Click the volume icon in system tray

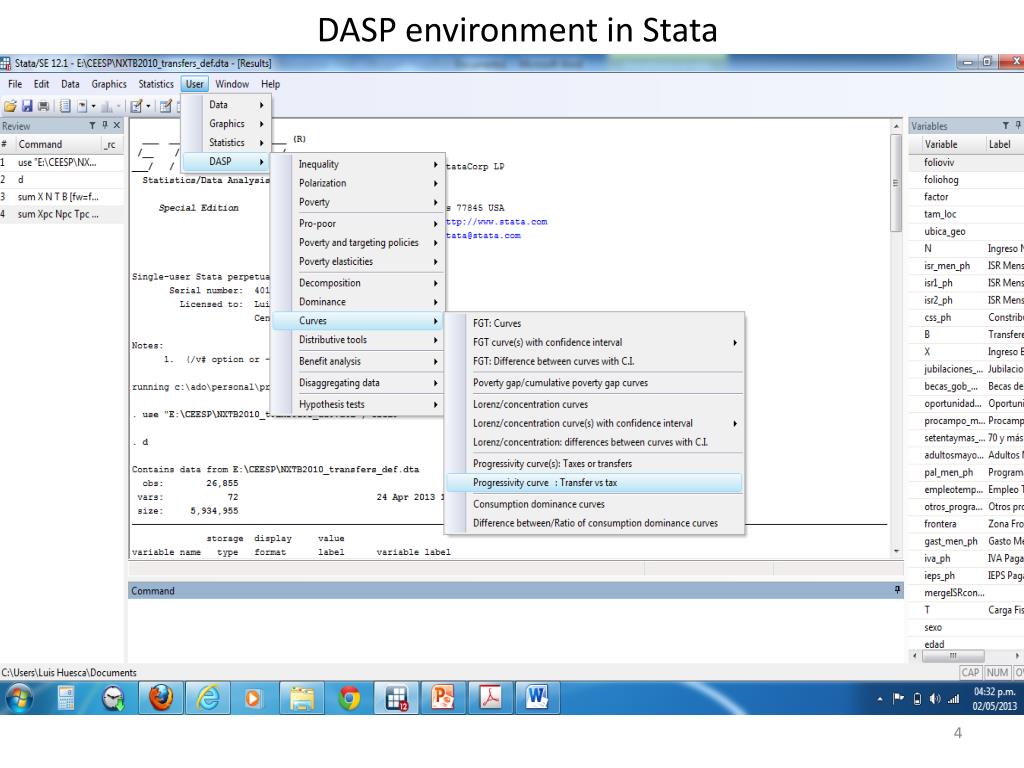click(x=935, y=699)
